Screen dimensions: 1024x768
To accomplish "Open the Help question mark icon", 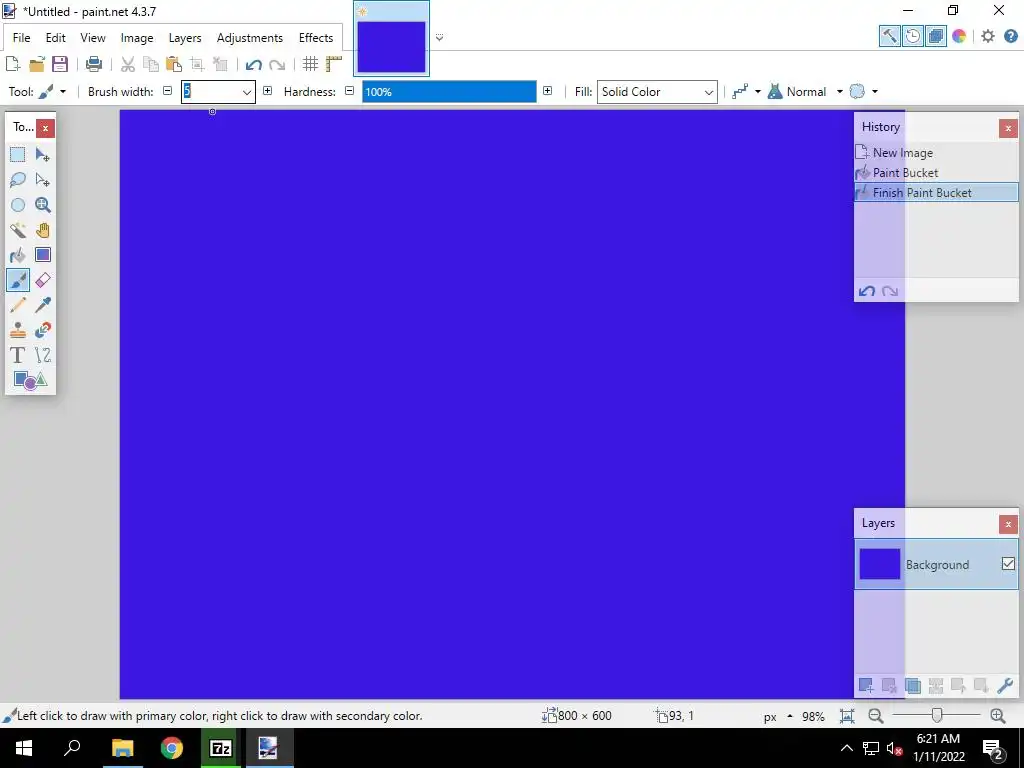I will click(x=1010, y=37).
